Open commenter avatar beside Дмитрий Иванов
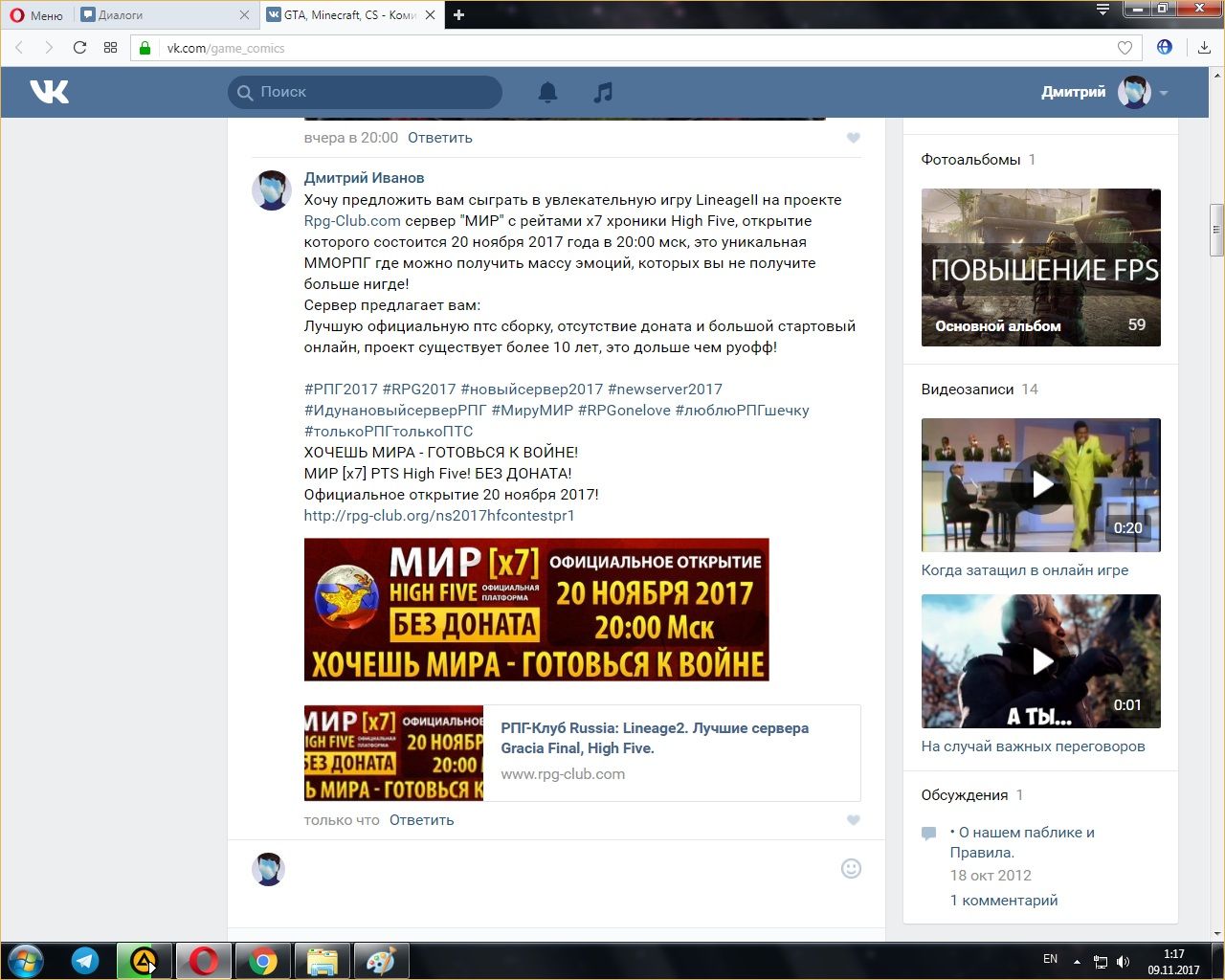Screen dimensions: 1225x980 click(x=271, y=189)
